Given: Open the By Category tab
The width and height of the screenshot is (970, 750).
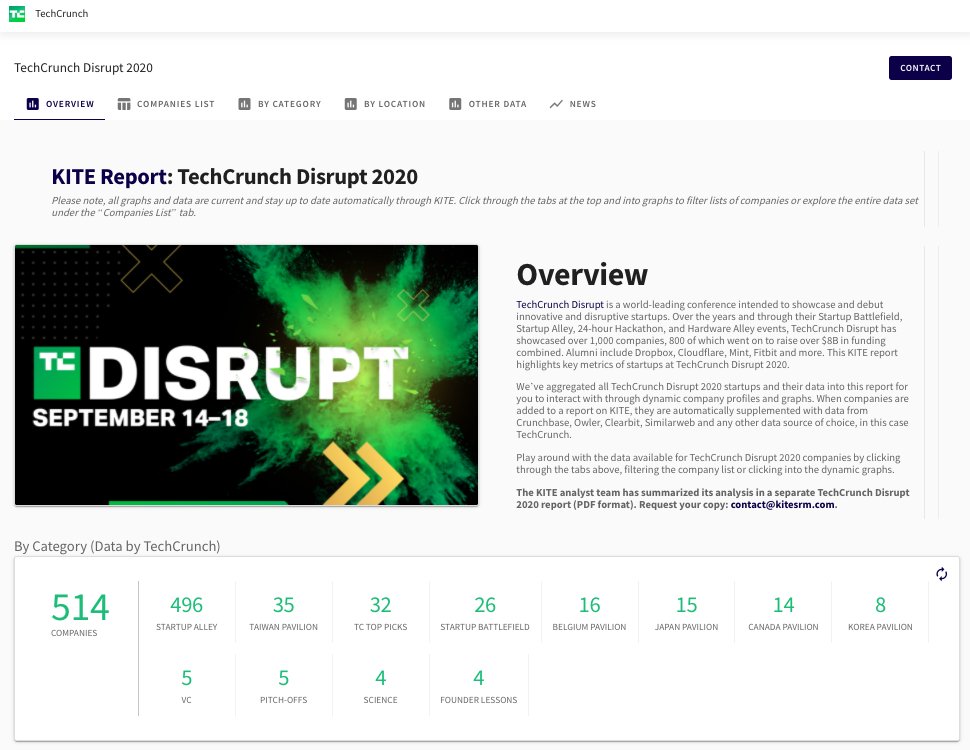Looking at the screenshot, I should point(280,104).
